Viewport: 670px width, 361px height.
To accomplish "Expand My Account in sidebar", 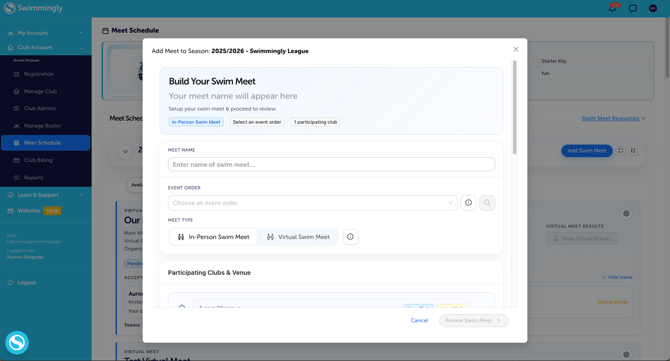I will (45, 33).
